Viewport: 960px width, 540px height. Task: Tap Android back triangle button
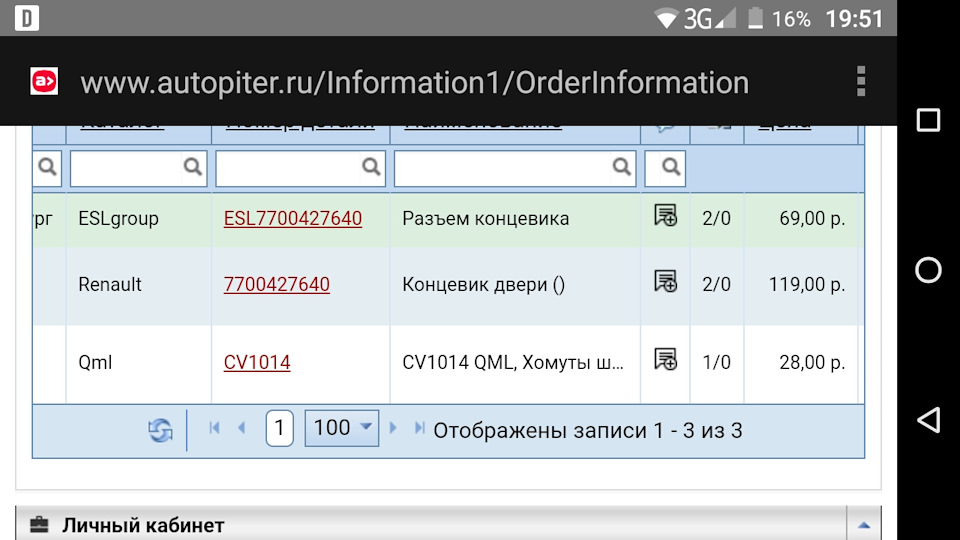[x=928, y=420]
